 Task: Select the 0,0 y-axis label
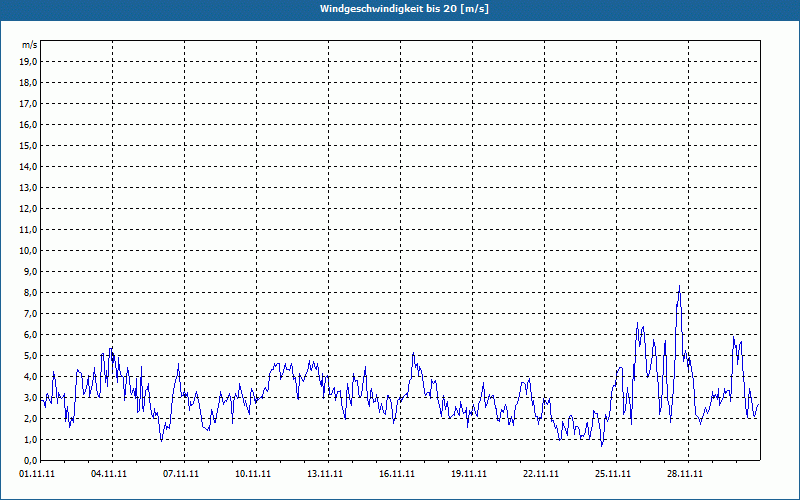click(x=30, y=460)
